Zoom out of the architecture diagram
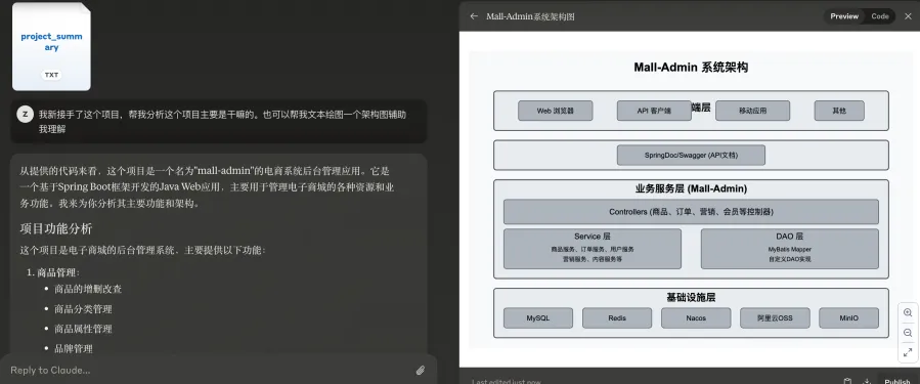920x384 pixels. pyautogui.click(x=908, y=333)
